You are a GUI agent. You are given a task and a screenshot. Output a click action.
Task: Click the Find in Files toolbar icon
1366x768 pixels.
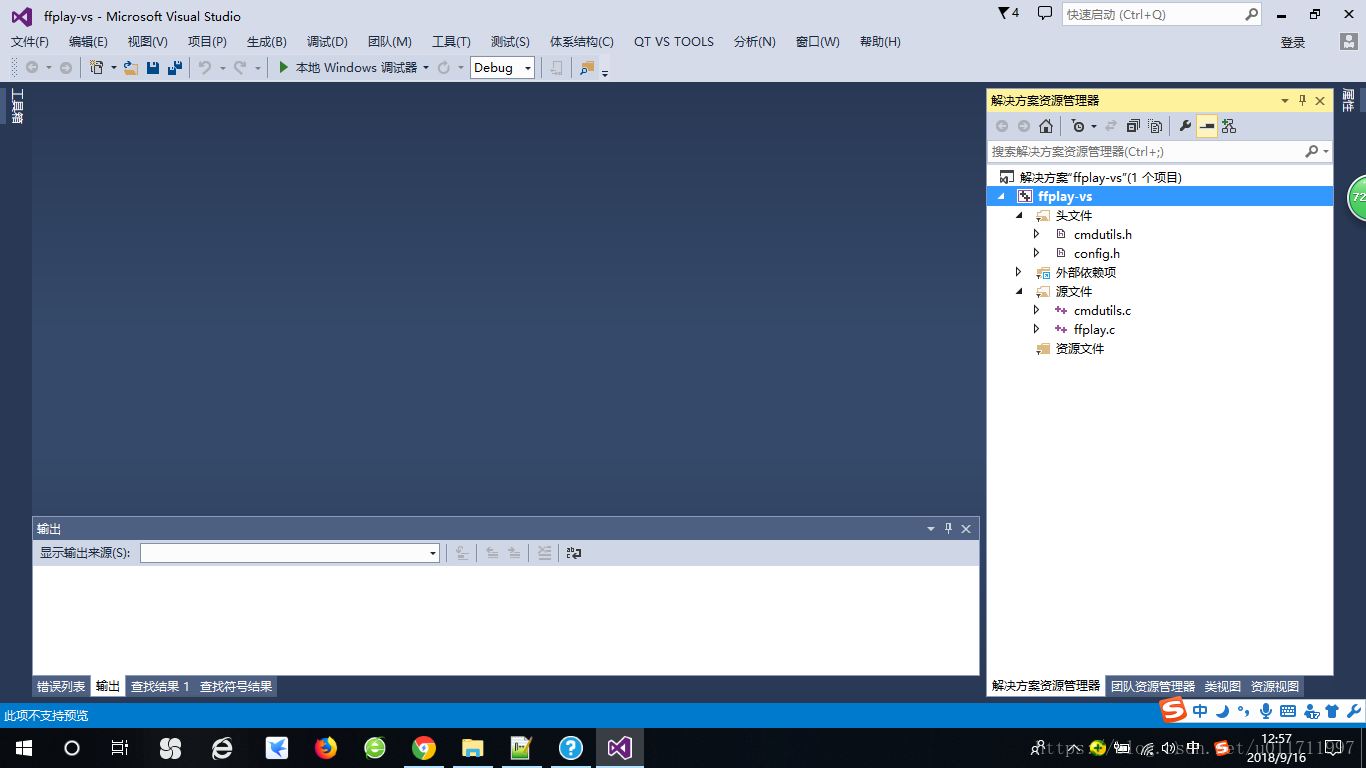[x=587, y=67]
